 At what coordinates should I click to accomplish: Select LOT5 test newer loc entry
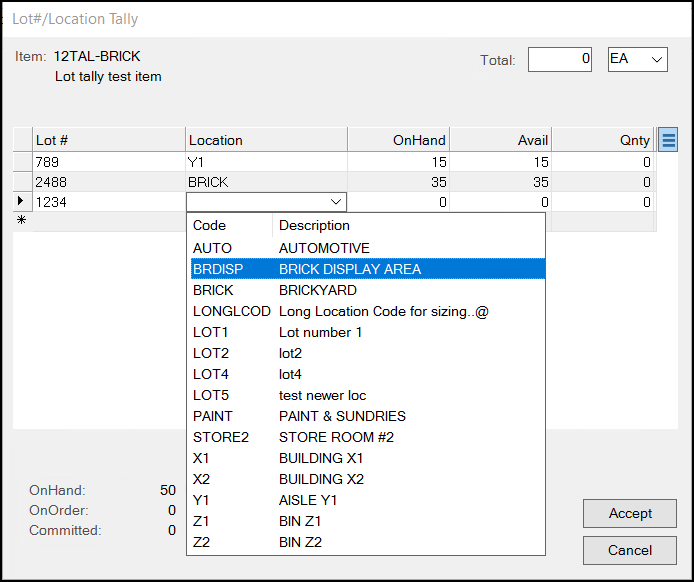point(368,395)
